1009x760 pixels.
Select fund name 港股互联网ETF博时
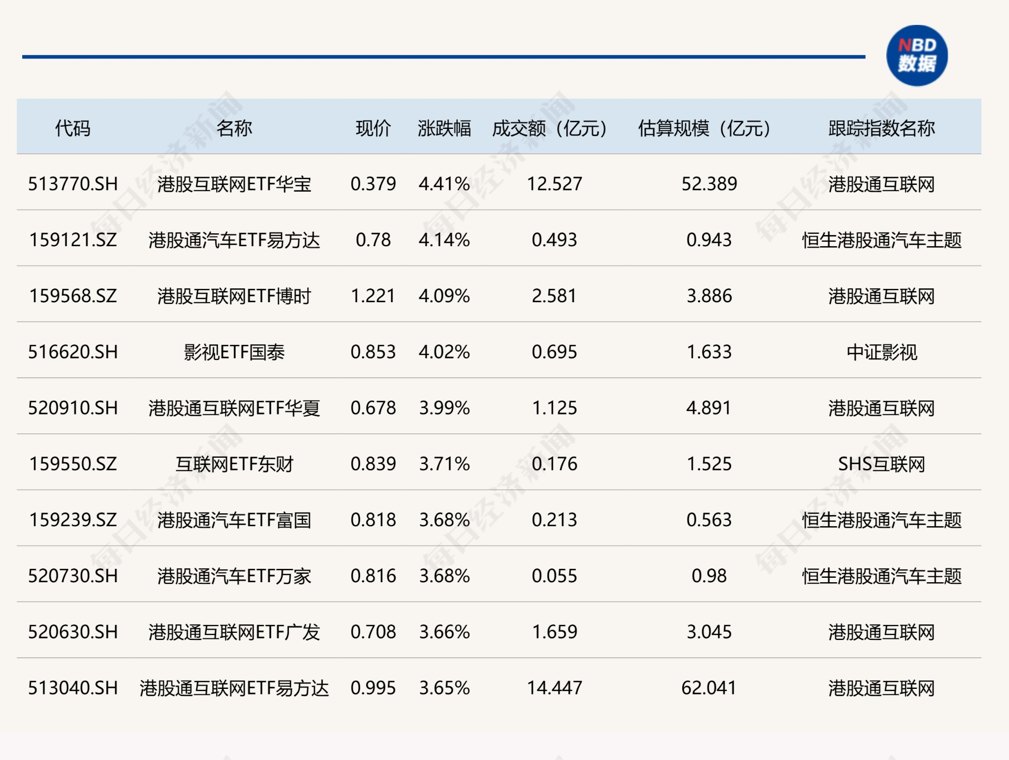click(x=234, y=296)
